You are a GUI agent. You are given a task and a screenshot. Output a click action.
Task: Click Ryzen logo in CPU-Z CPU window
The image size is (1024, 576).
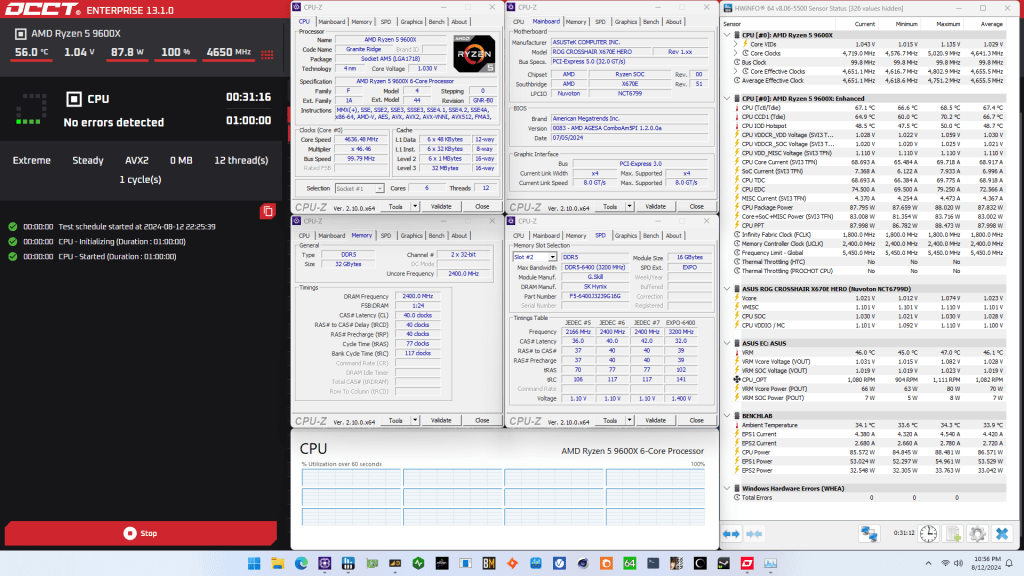tap(474, 54)
